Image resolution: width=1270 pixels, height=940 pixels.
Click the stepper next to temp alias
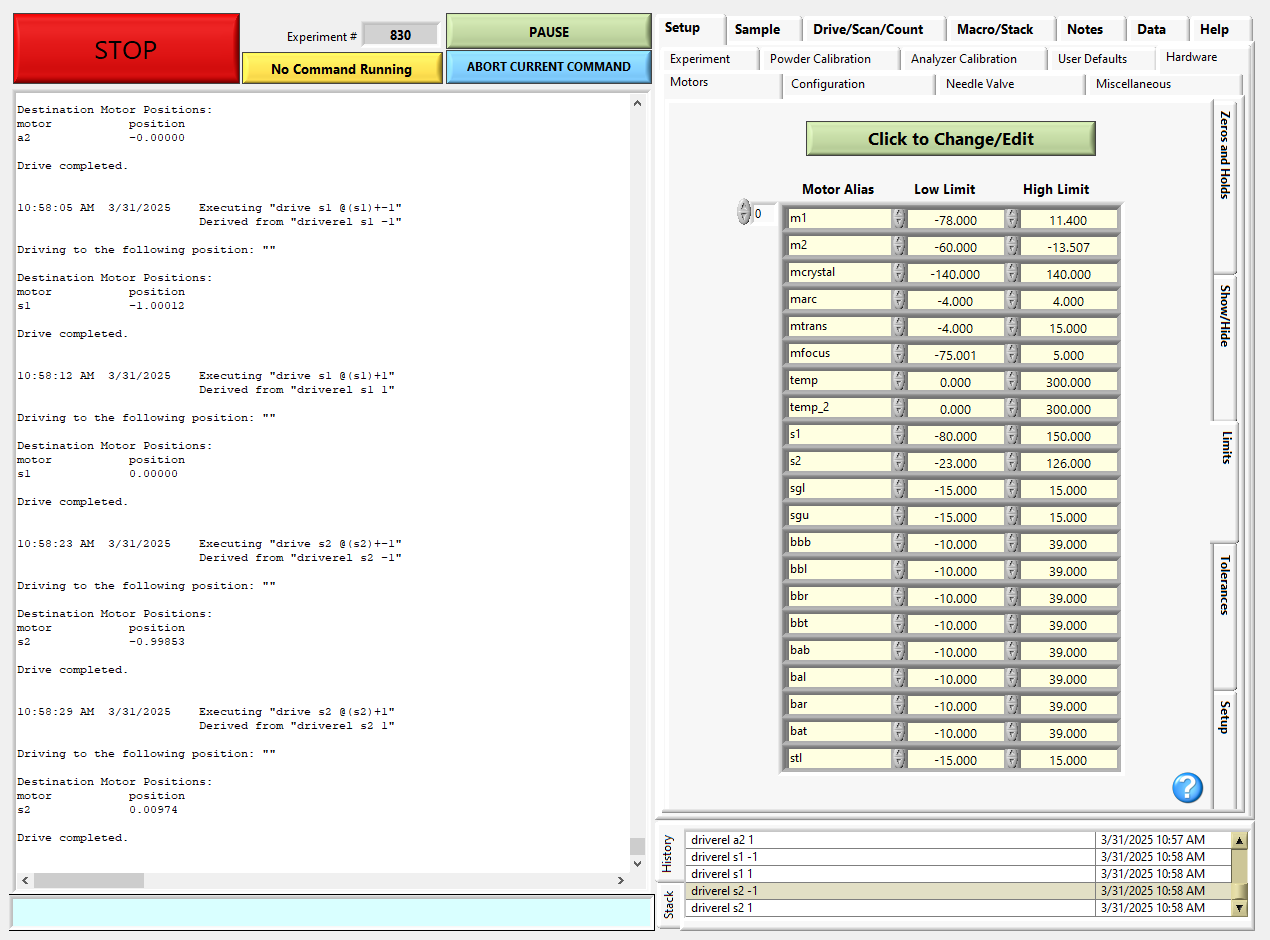(899, 381)
